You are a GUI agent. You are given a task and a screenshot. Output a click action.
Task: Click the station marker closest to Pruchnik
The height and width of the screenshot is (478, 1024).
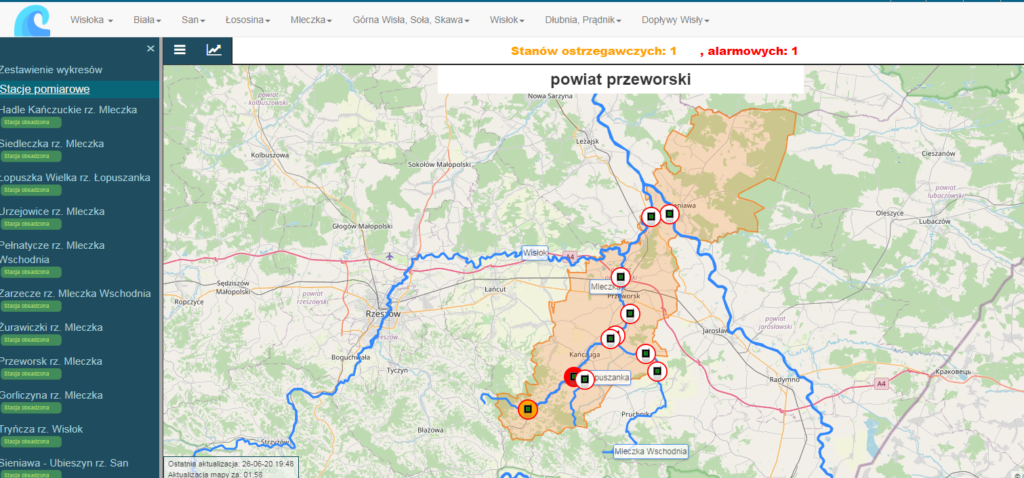coord(657,372)
